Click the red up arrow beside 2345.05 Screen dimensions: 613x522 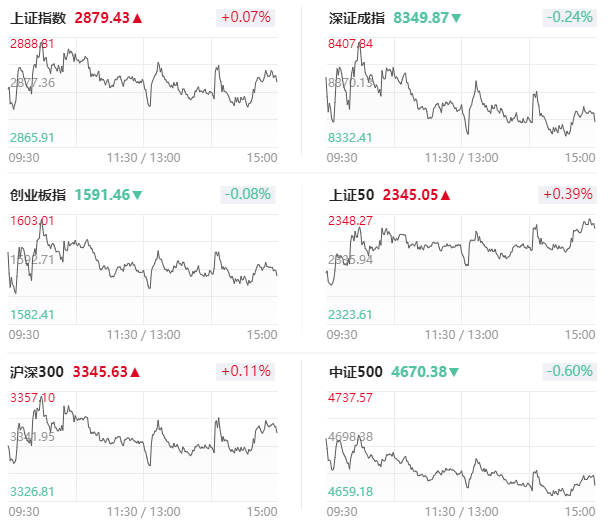click(x=445, y=195)
